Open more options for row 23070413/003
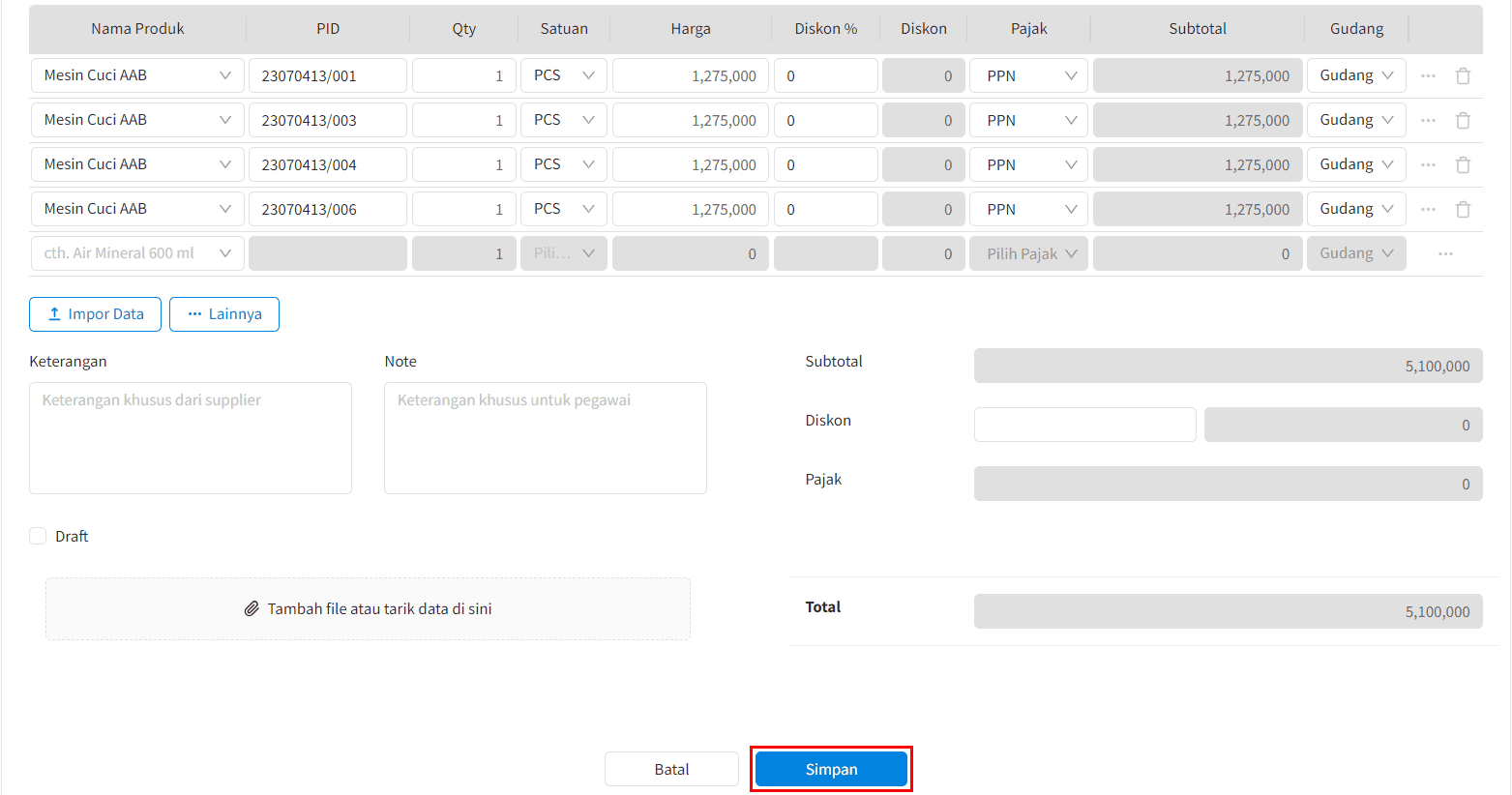Screen dimensions: 1512x795 pyautogui.click(x=1428, y=120)
